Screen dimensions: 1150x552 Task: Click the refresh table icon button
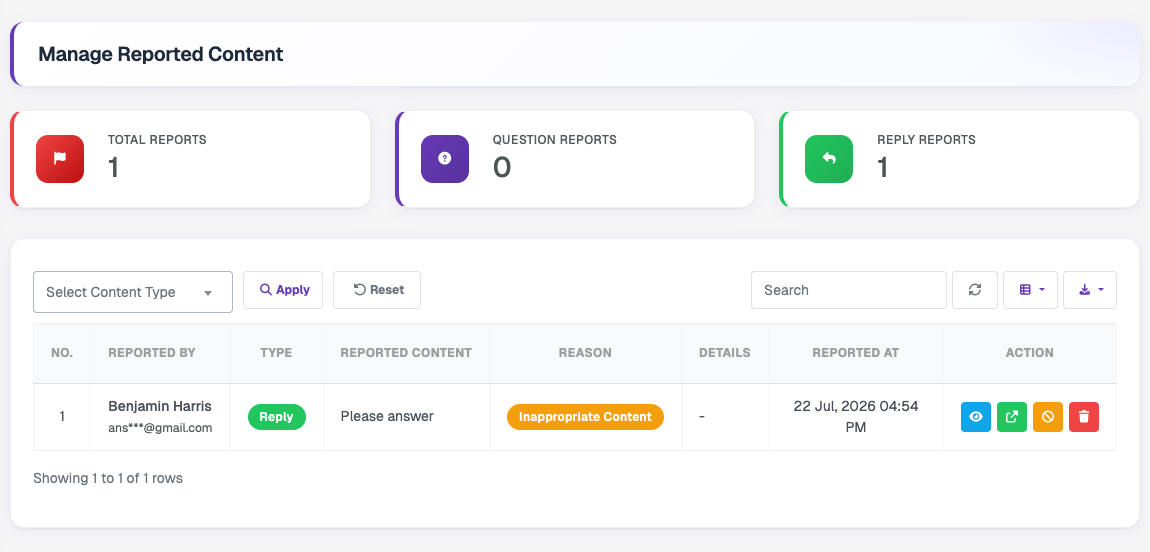point(975,290)
